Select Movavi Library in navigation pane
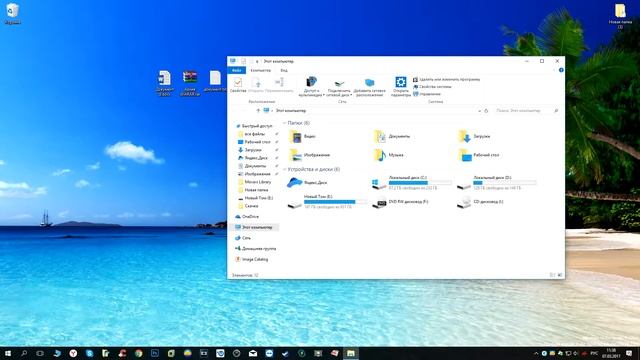 255,182
